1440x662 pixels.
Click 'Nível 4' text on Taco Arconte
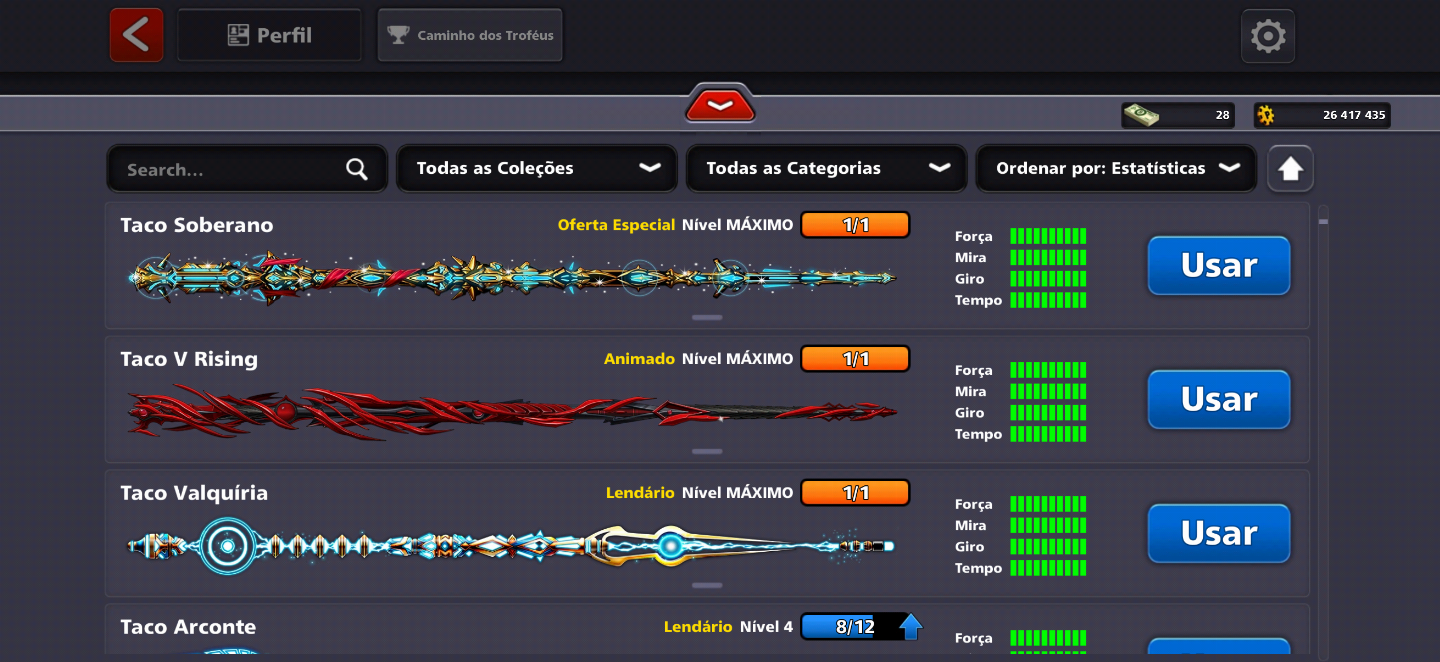[x=766, y=627]
